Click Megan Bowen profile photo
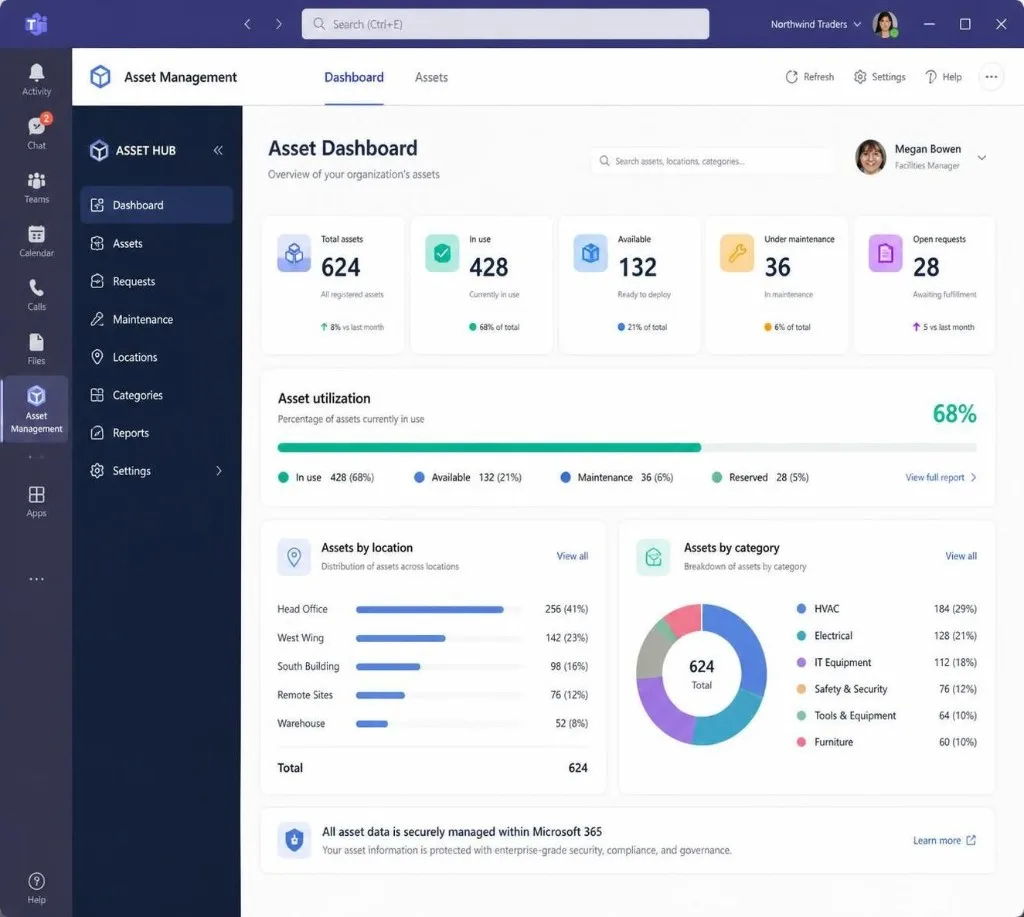This screenshot has height=917, width=1024. (x=871, y=157)
